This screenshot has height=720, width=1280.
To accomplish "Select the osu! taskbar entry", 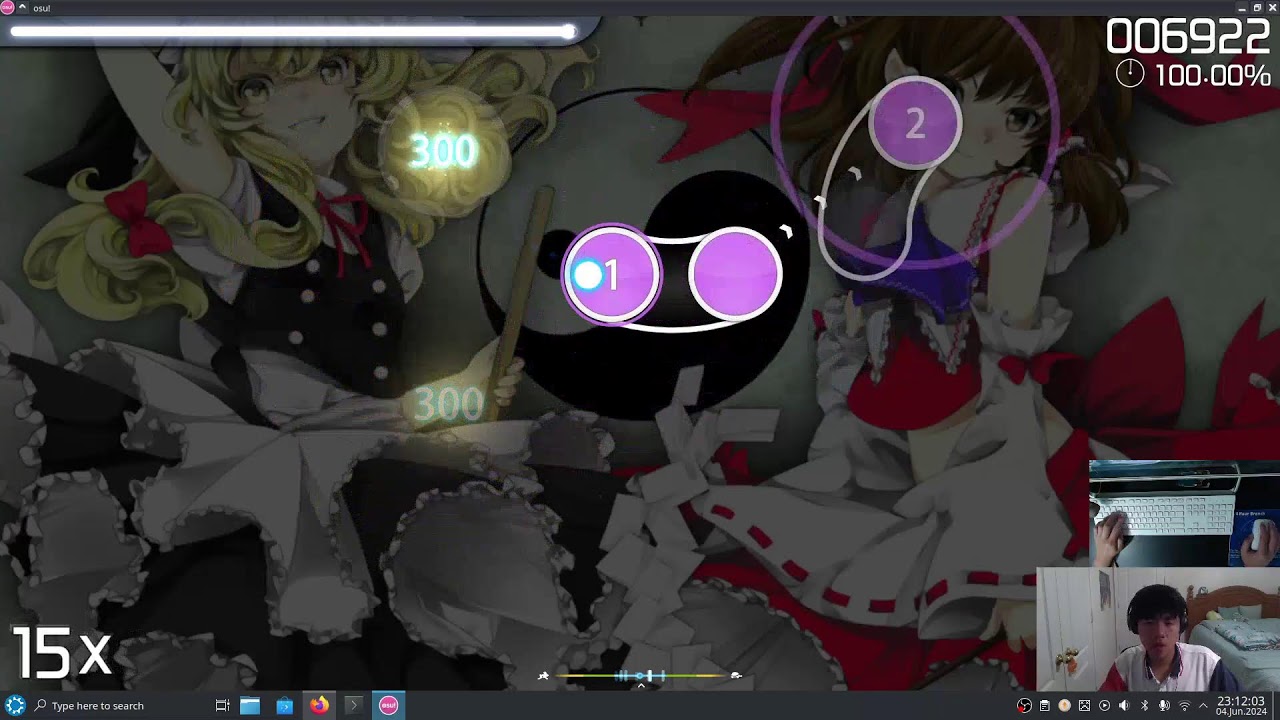I will coord(388,706).
